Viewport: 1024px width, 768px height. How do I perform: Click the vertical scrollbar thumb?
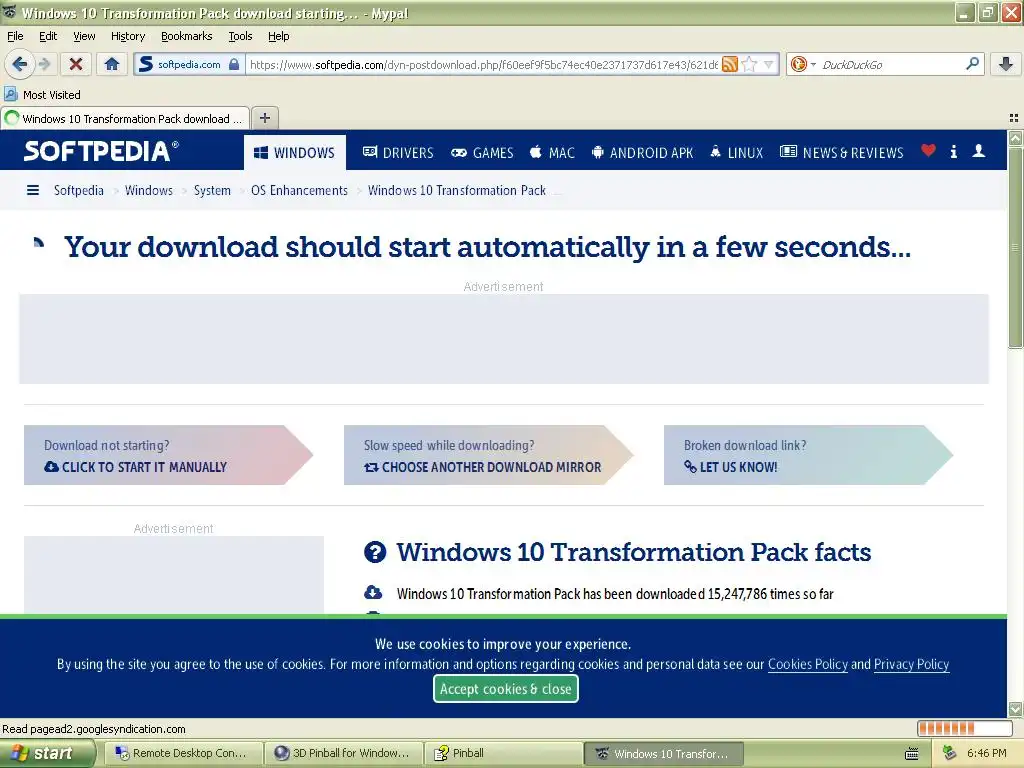click(1015, 248)
